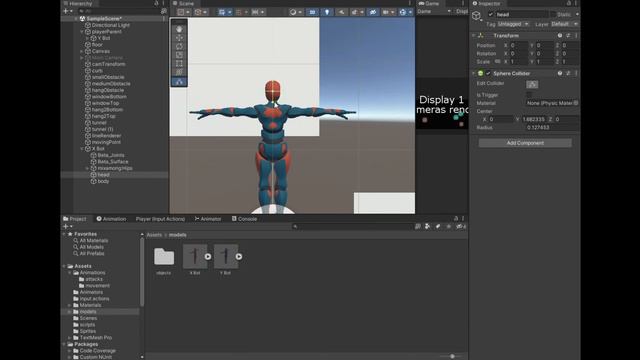
Task: Select the Scale tool in Scene
Action: pyautogui.click(x=179, y=55)
